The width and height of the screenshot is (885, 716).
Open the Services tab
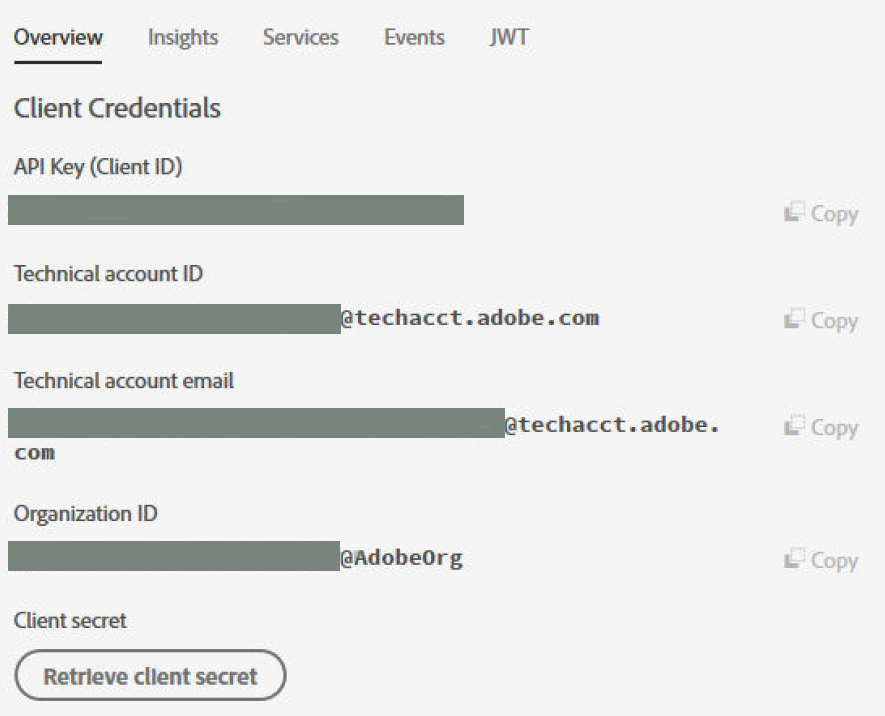pyautogui.click(x=300, y=37)
